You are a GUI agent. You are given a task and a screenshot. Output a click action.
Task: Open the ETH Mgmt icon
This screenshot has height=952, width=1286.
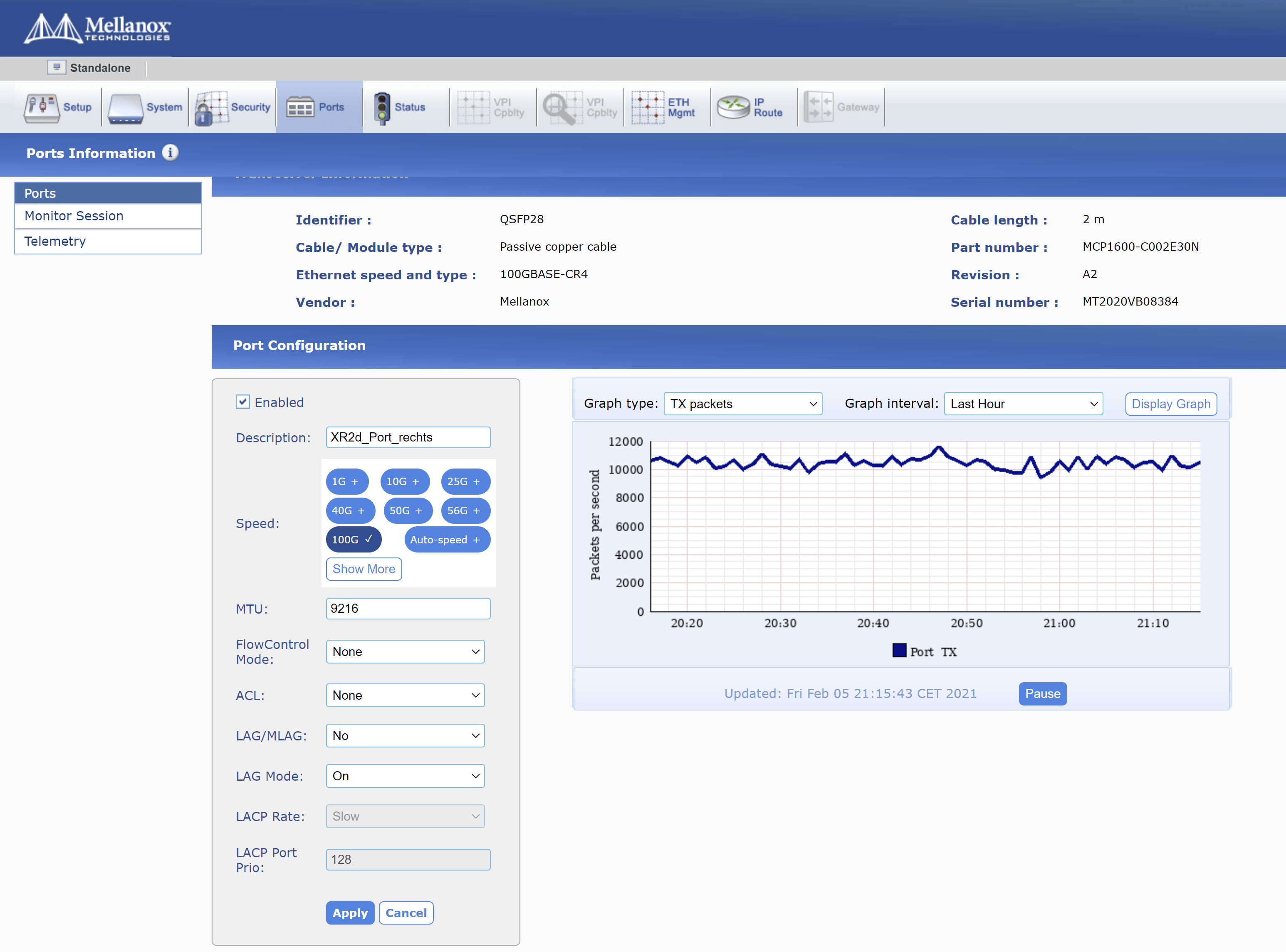coord(647,107)
